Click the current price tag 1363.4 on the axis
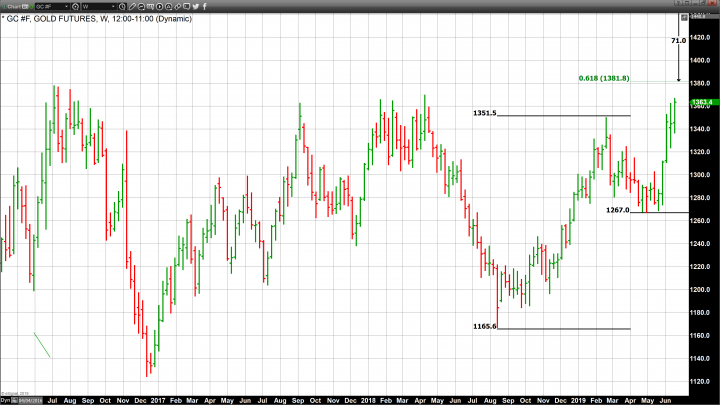This screenshot has height=405, width=720. pyautogui.click(x=702, y=102)
